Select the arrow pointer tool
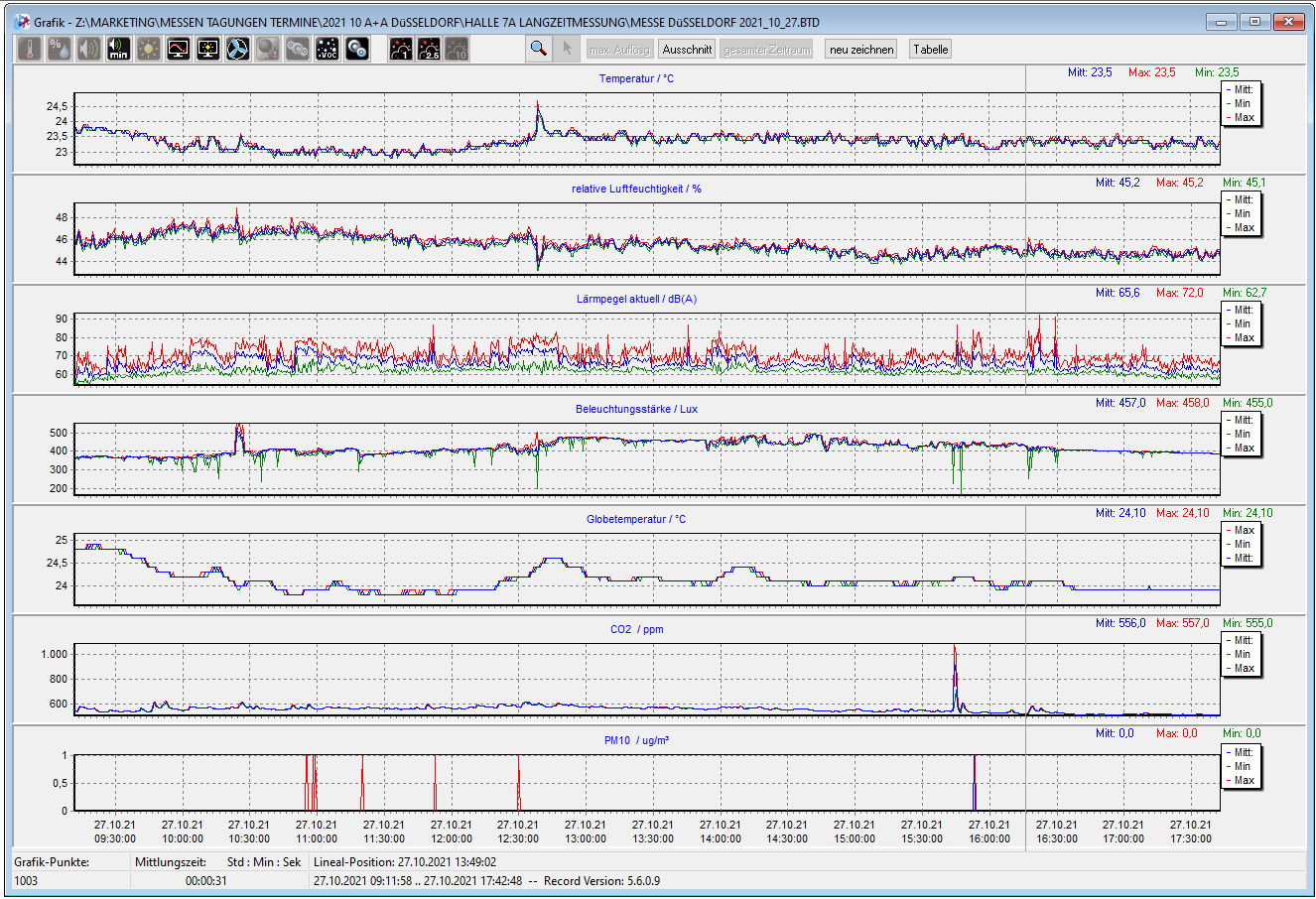Viewport: 1316px width, 899px height. coord(567,49)
